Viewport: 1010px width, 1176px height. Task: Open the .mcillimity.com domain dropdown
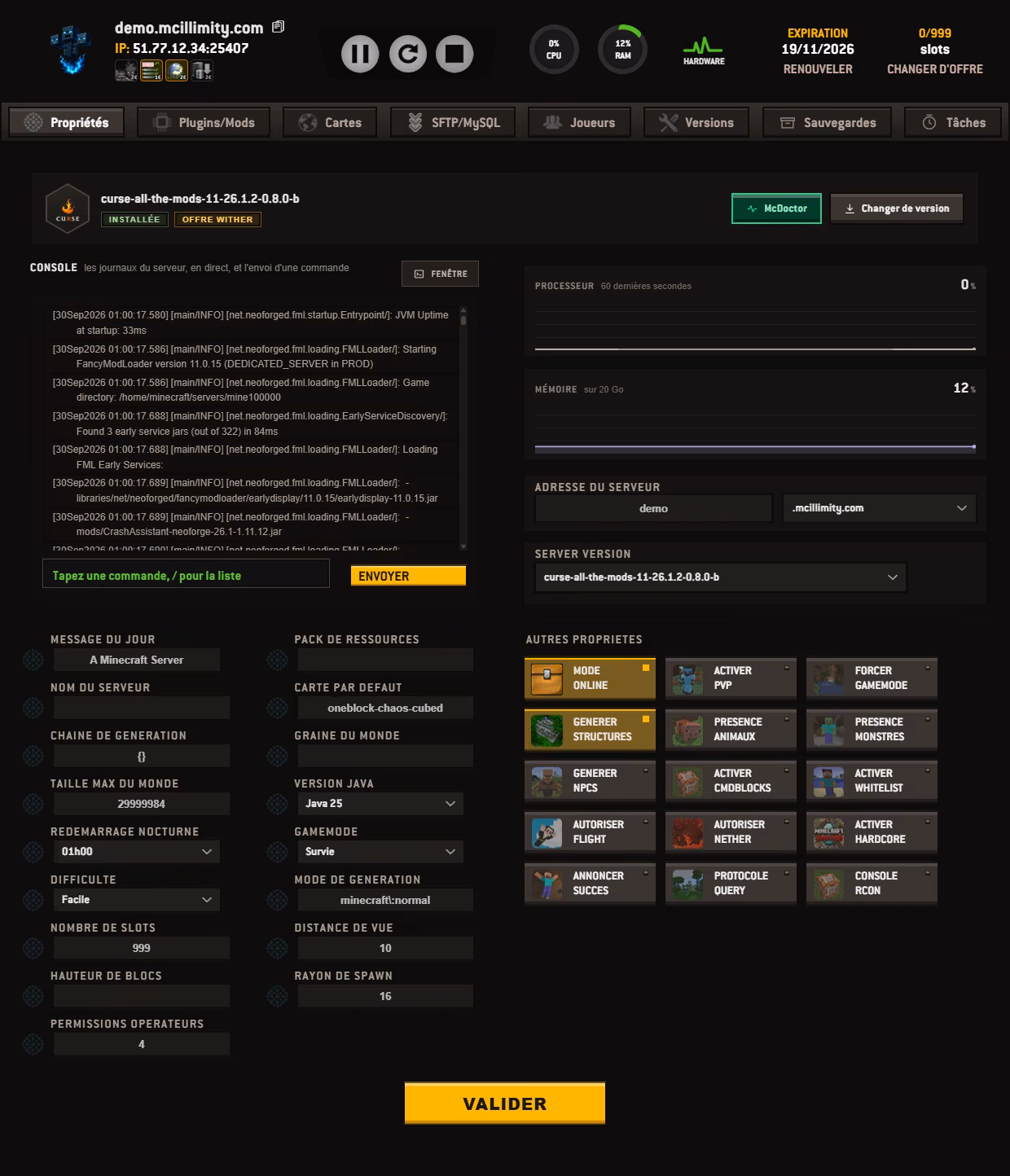(879, 508)
